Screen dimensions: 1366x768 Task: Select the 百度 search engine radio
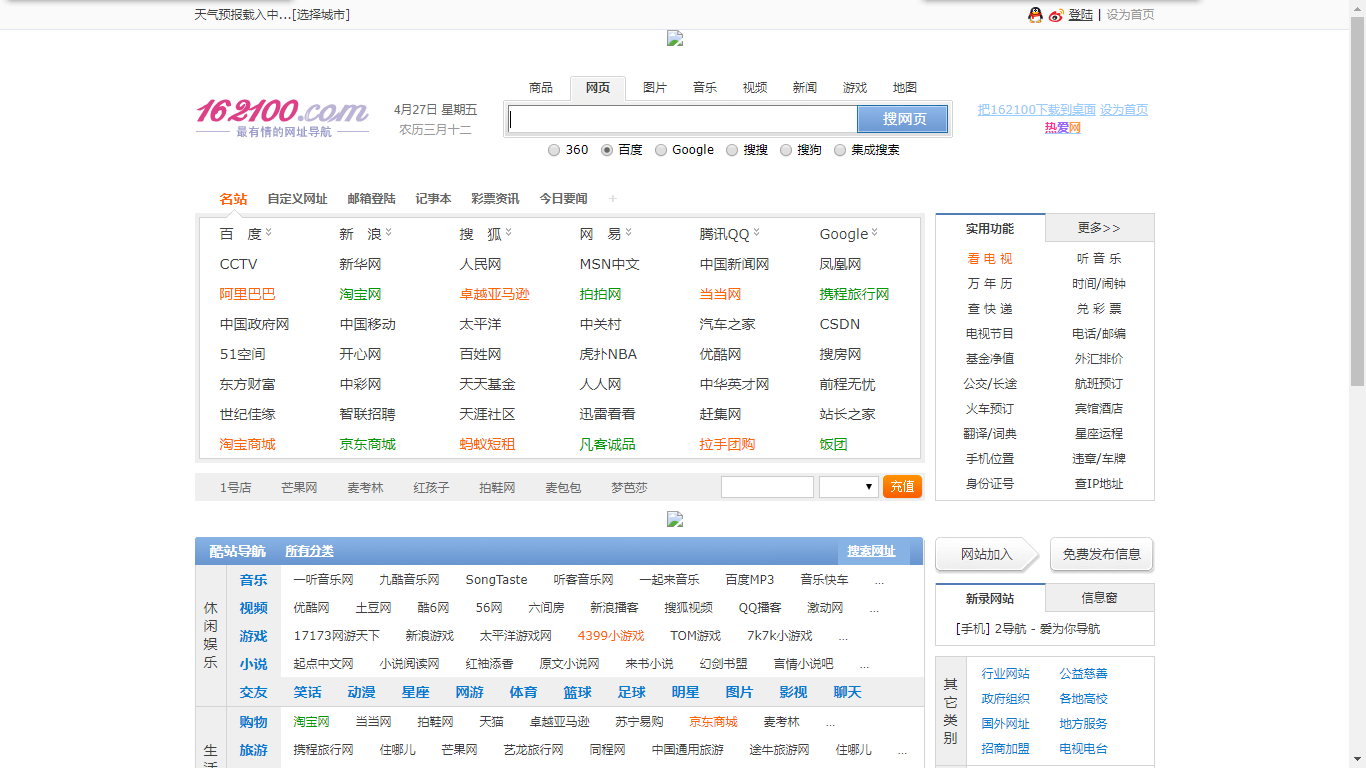click(607, 150)
